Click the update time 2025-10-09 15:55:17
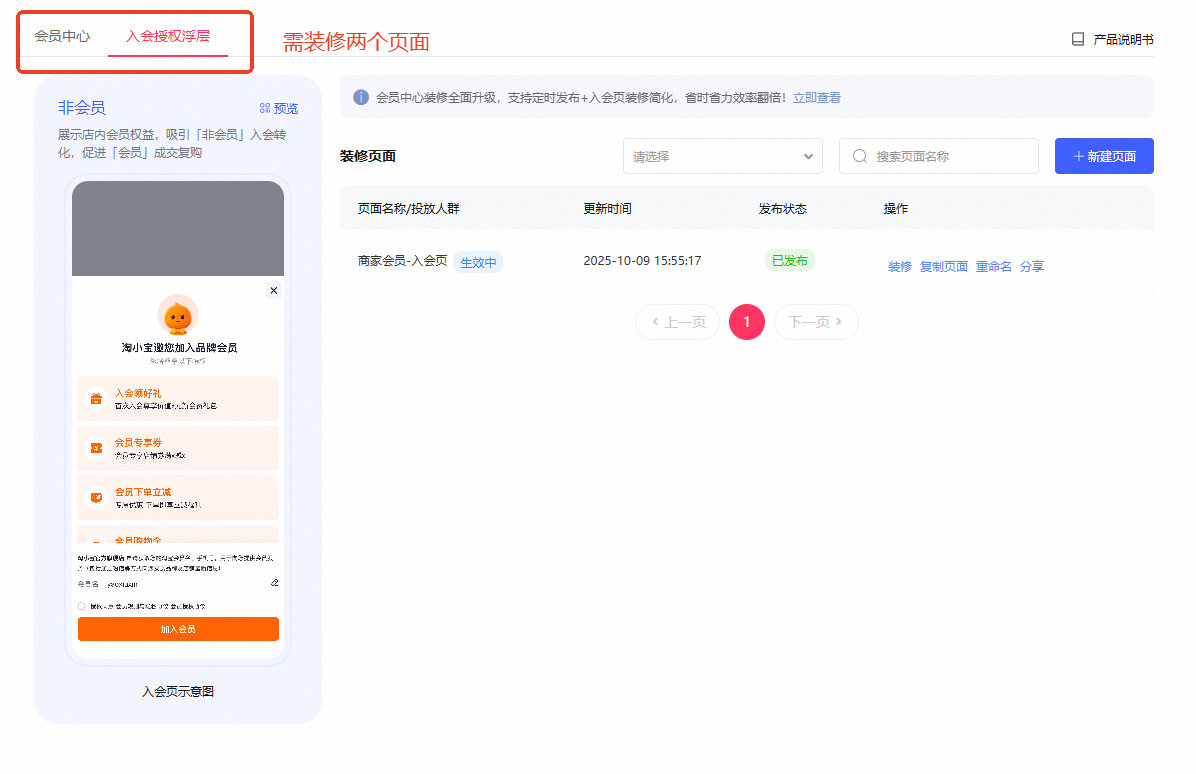The image size is (1196, 774). coord(642,261)
